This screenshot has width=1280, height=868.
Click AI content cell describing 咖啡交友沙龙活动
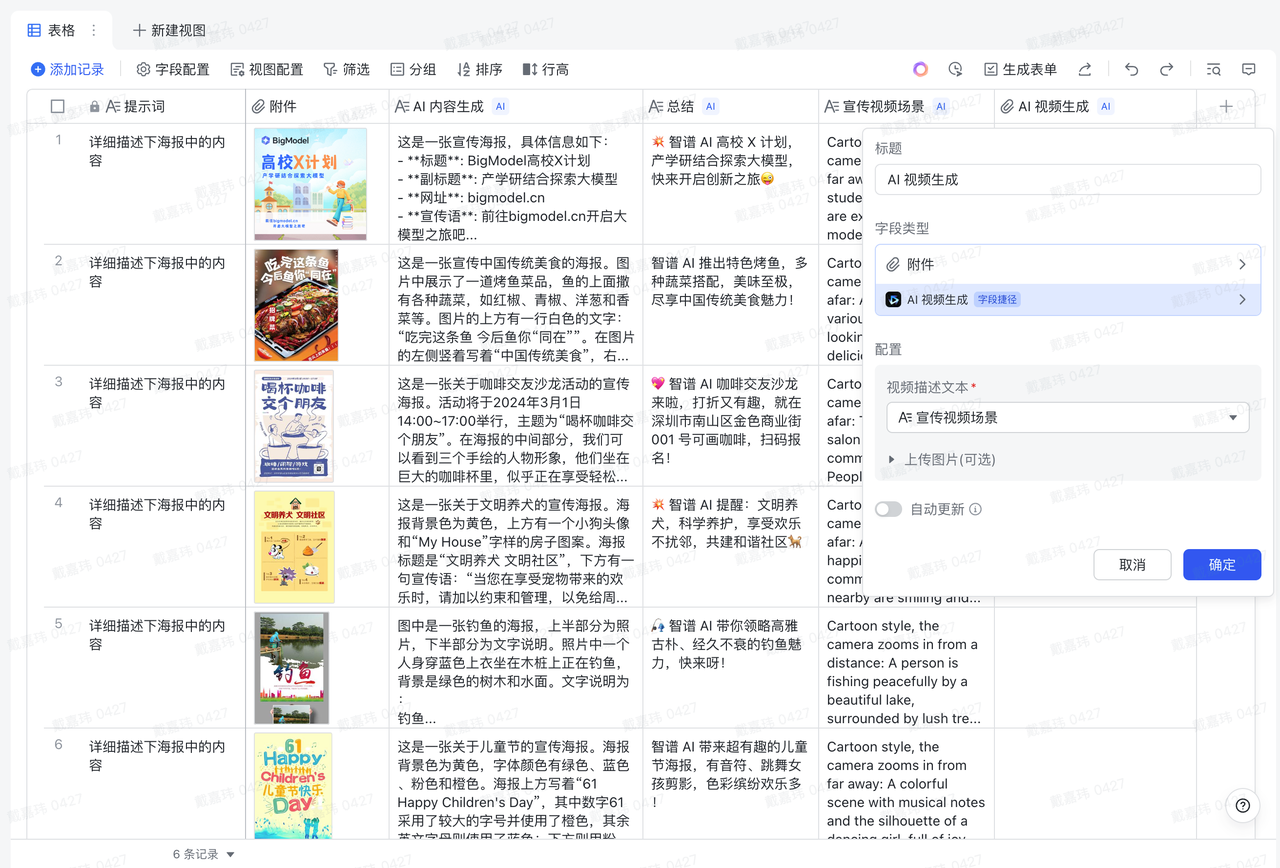[x=516, y=426]
